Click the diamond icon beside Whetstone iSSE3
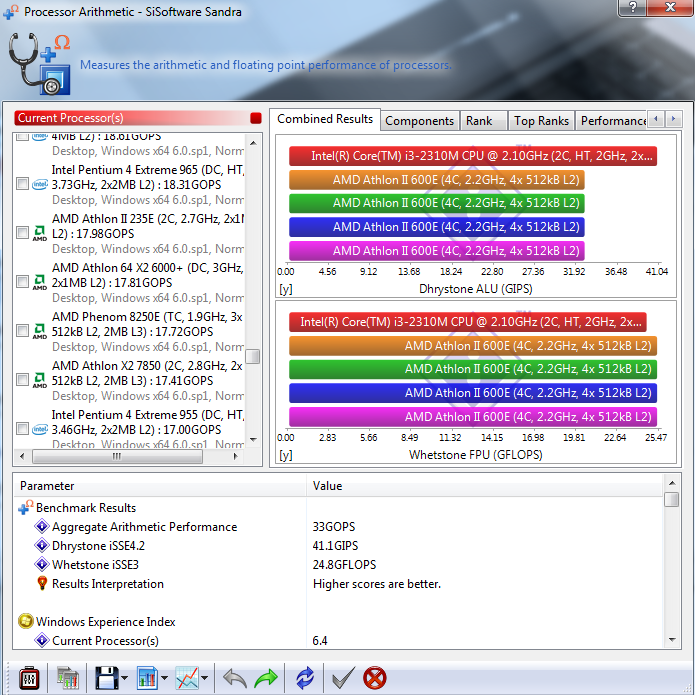Screen dimensions: 695x695 [x=42, y=564]
